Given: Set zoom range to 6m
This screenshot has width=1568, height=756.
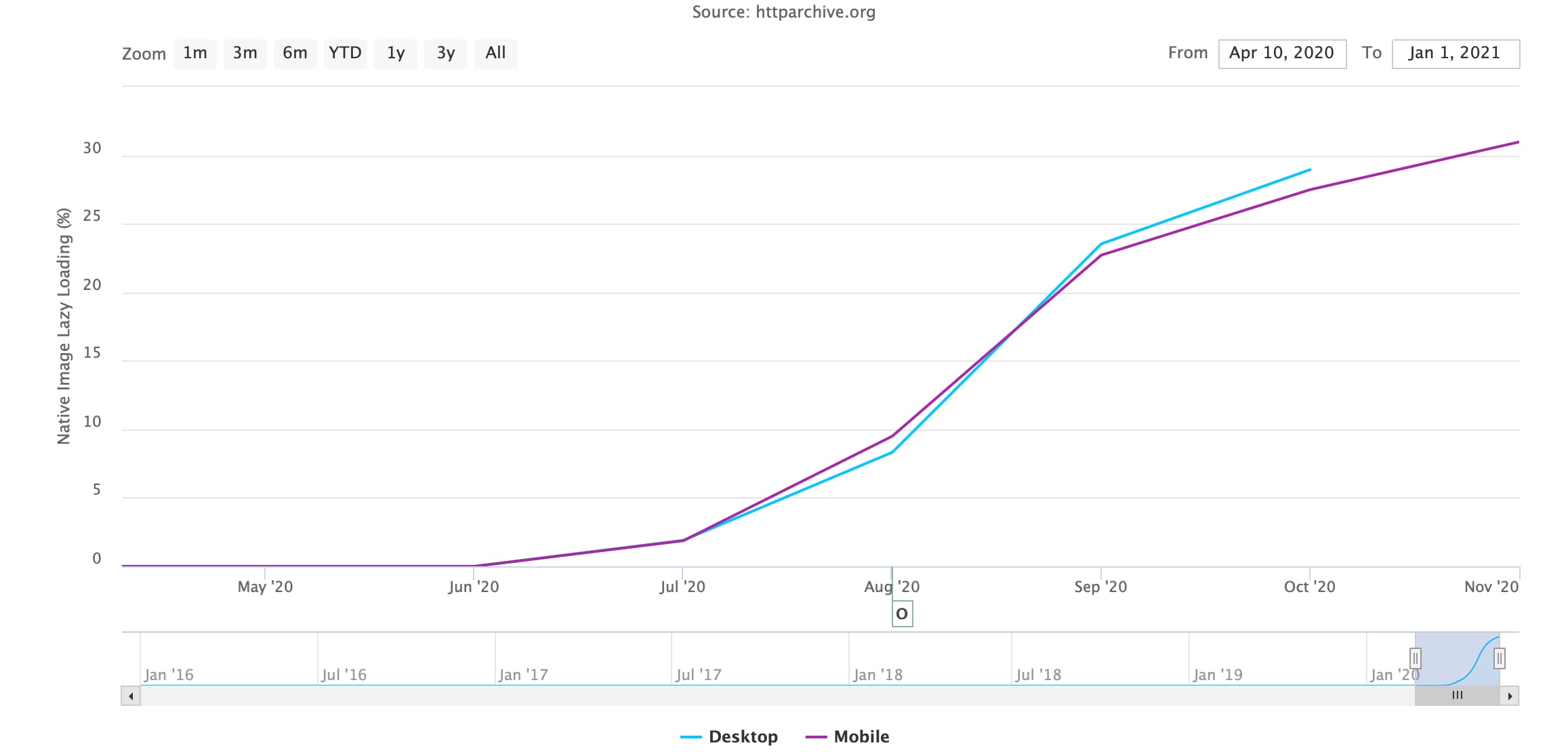Looking at the screenshot, I should click(295, 54).
